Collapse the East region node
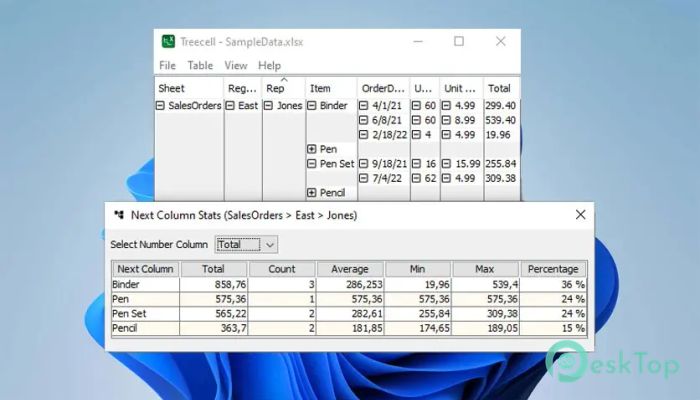This screenshot has height=400, width=700. coord(230,106)
